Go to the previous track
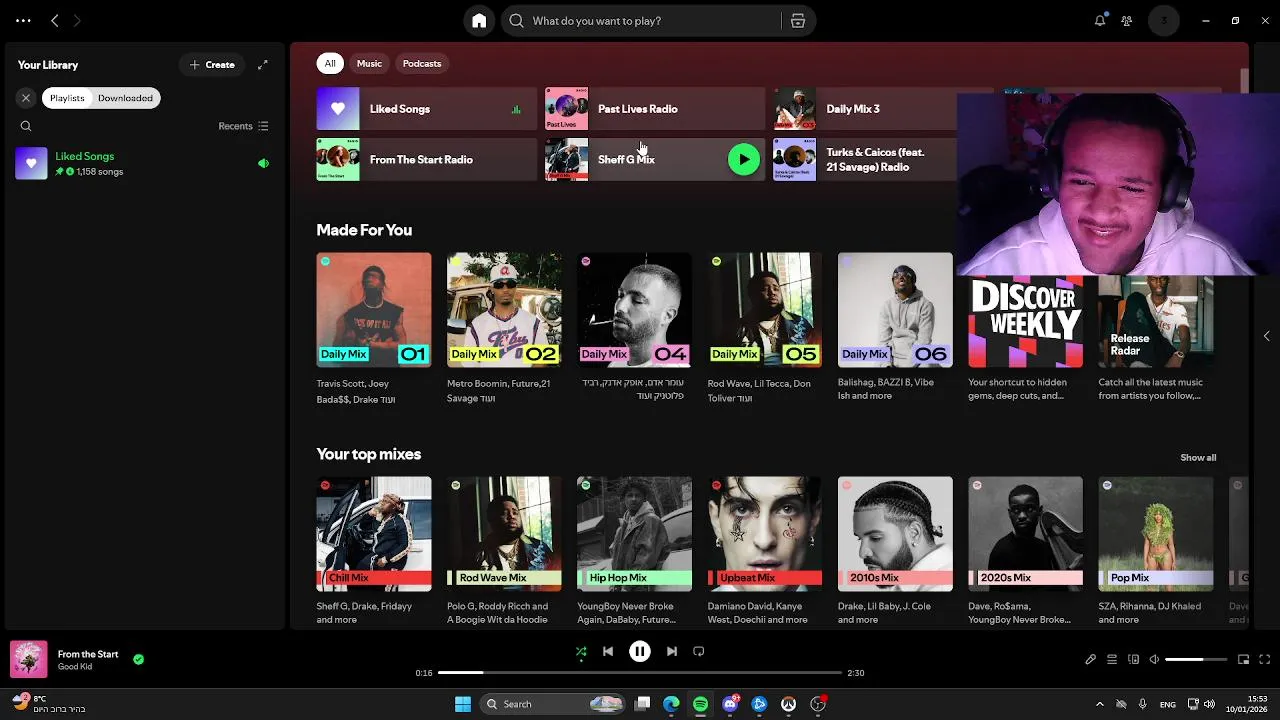This screenshot has height=720, width=1280. [x=608, y=651]
